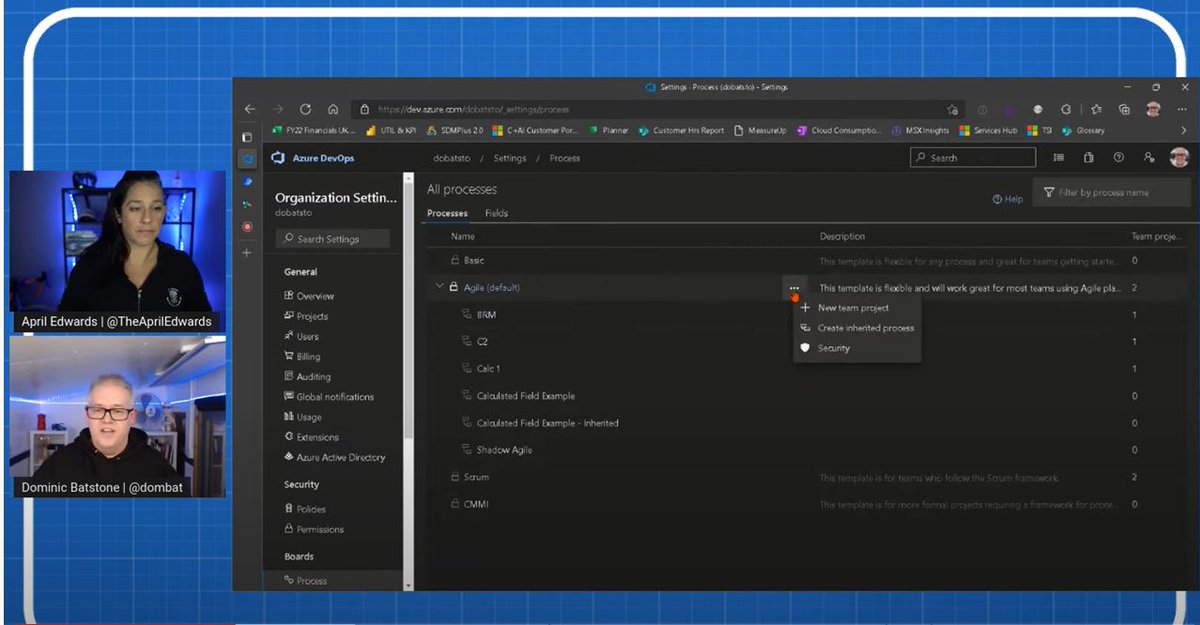This screenshot has height=625, width=1200.
Task: Open the Permissions security page
Action: coord(314,529)
